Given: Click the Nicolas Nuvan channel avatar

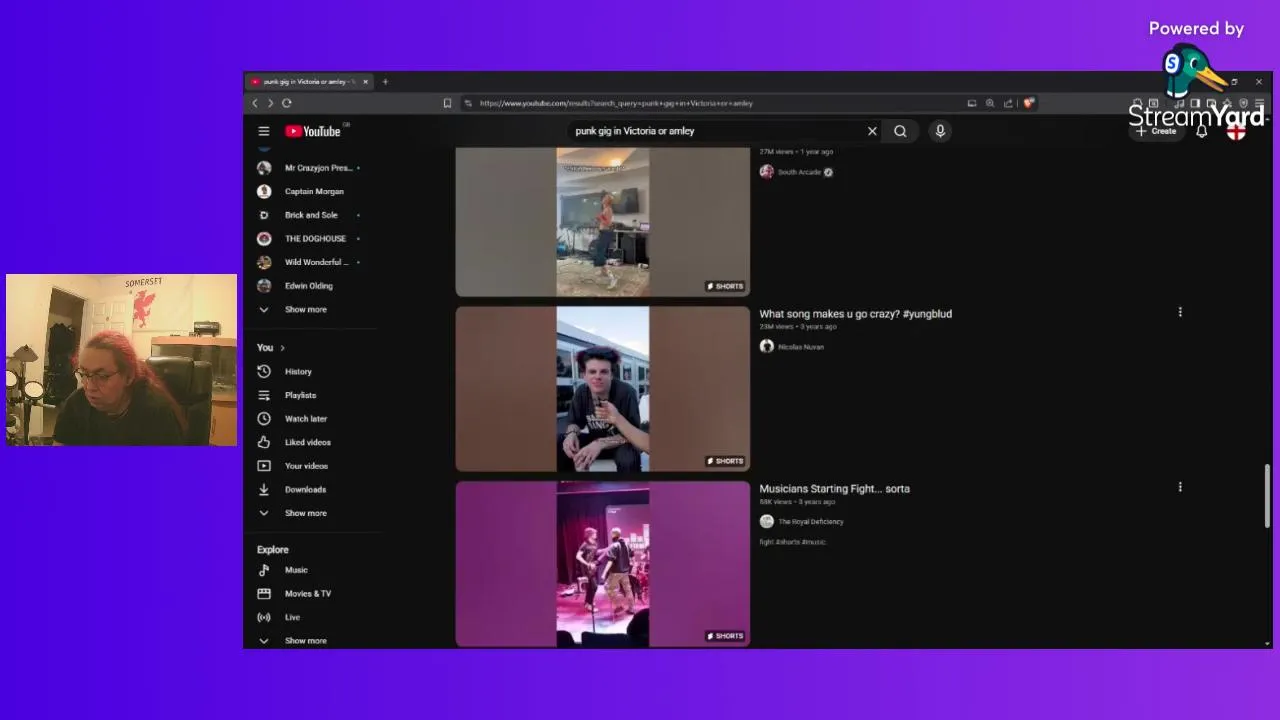Looking at the screenshot, I should [x=767, y=346].
